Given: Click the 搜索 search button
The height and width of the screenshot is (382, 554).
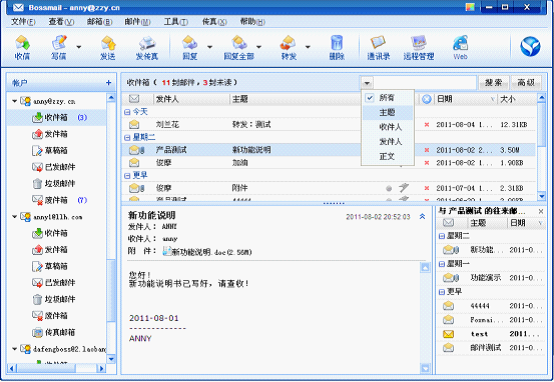Looking at the screenshot, I should [494, 83].
